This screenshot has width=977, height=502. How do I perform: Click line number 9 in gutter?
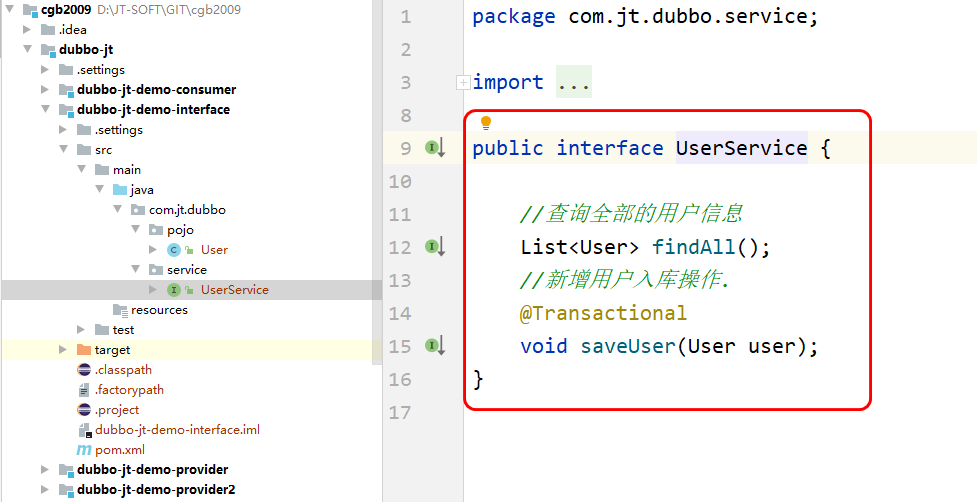tap(406, 148)
